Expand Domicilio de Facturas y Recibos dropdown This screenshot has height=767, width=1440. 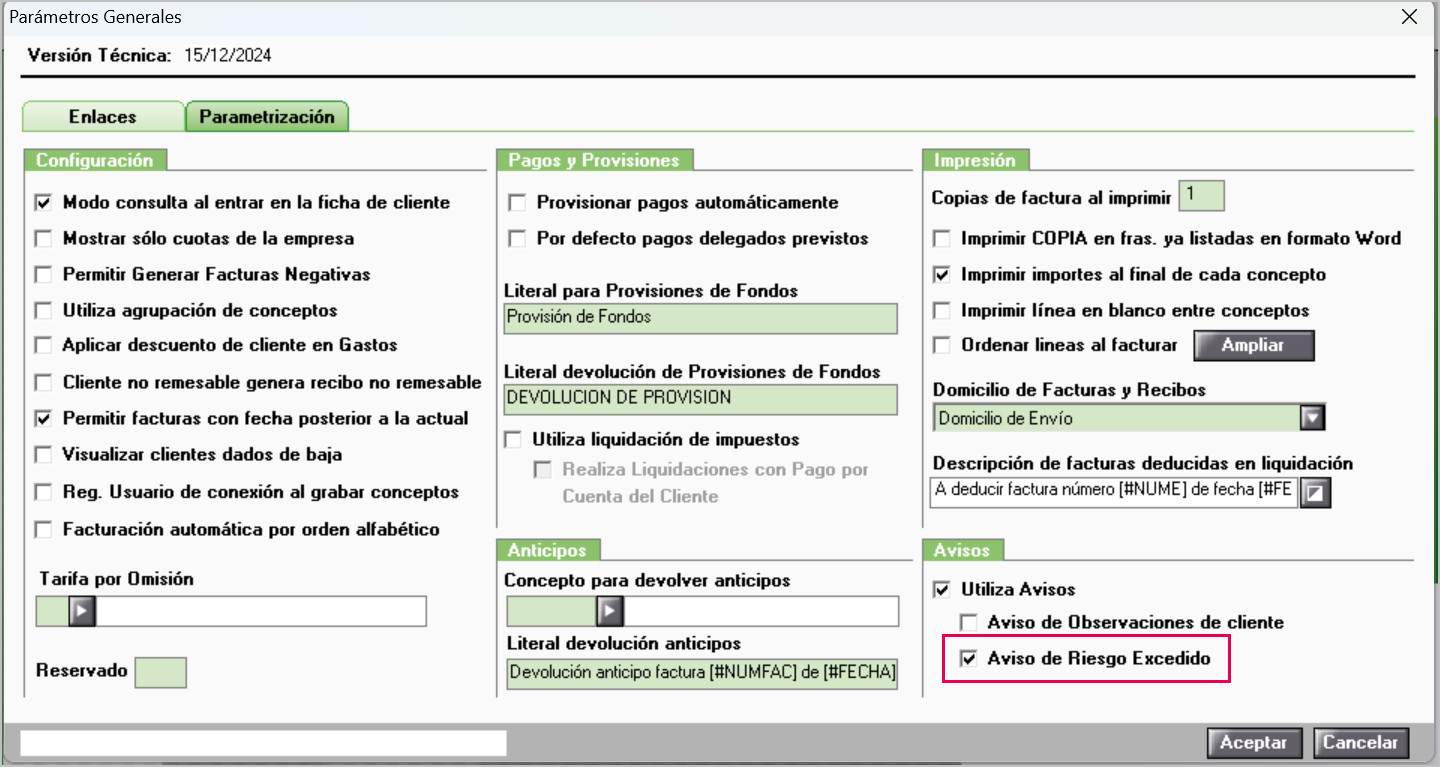(1311, 418)
